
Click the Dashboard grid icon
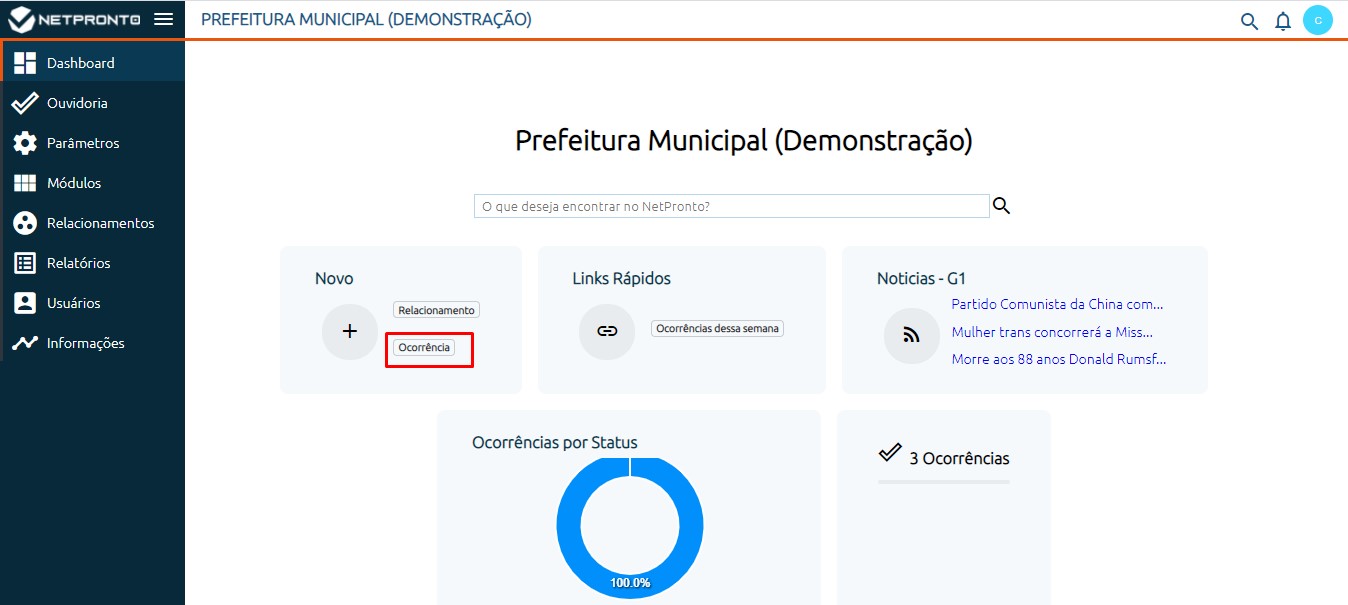25,63
